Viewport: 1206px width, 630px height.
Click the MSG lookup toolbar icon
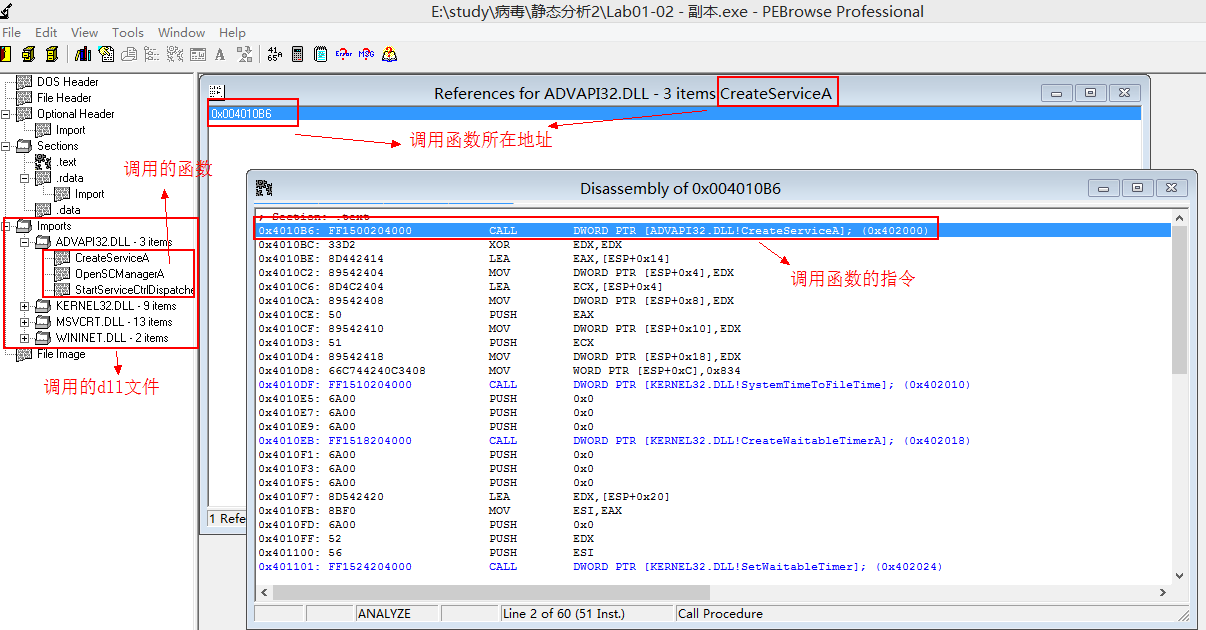367,54
